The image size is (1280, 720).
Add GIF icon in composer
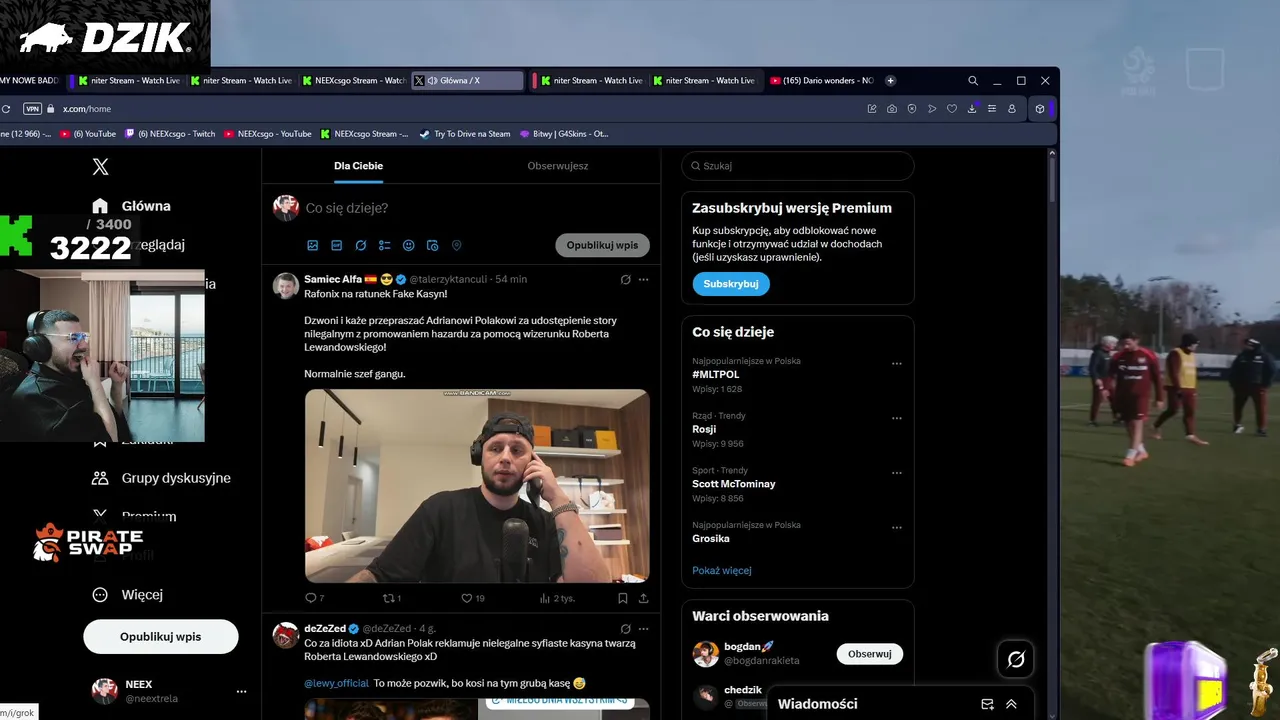(337, 245)
